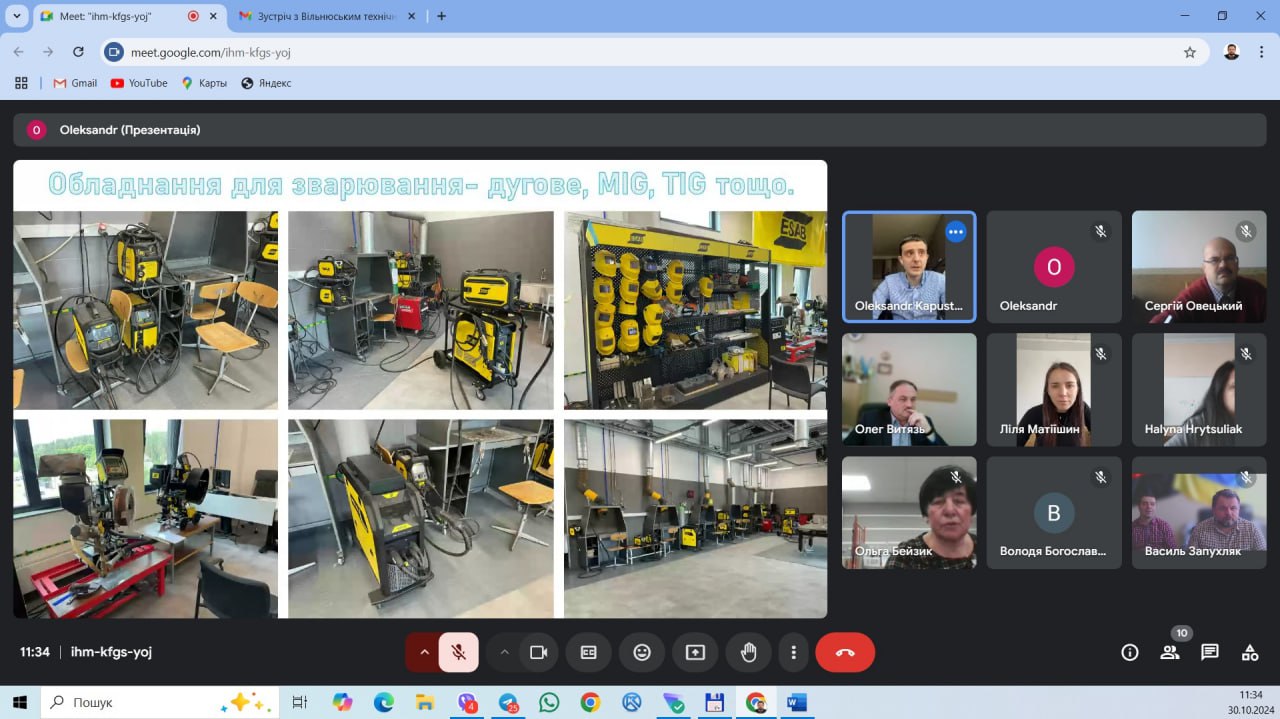The width and height of the screenshot is (1280, 719).
Task: Open the activities panel
Action: (1250, 652)
